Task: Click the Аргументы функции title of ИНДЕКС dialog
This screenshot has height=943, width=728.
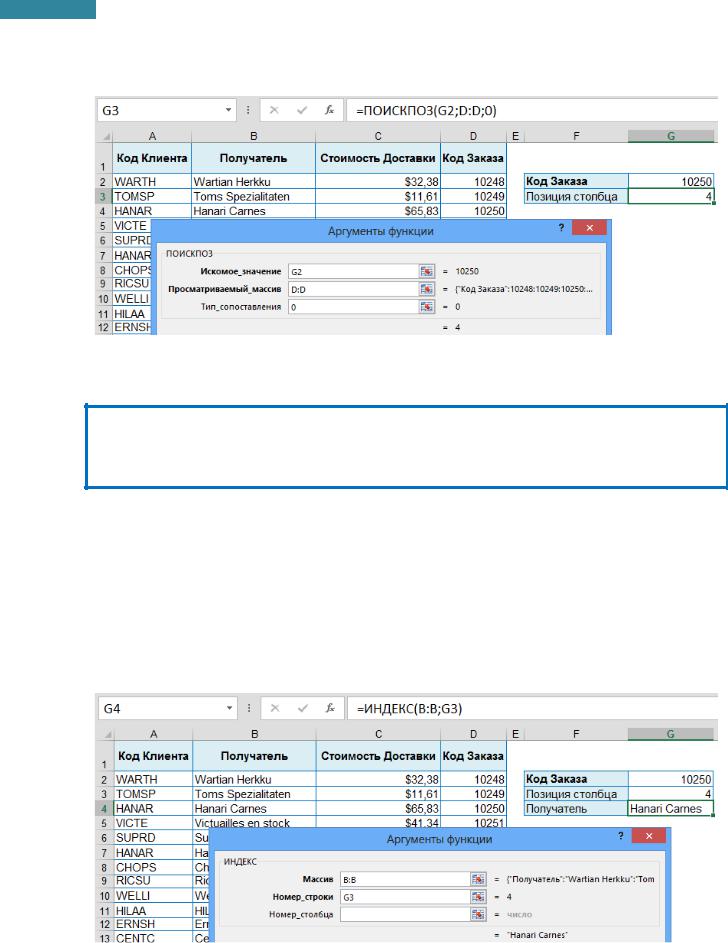Action: click(x=439, y=839)
